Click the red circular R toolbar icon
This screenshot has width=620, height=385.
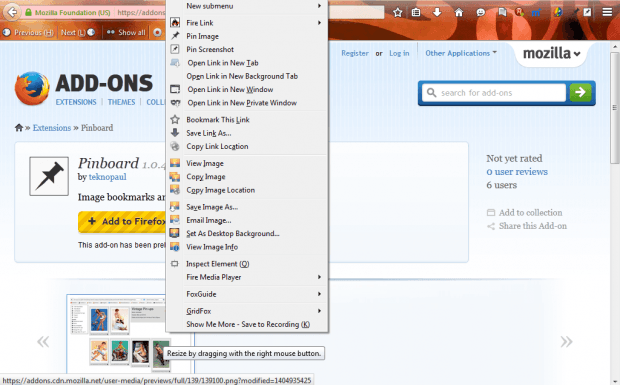coord(519,12)
